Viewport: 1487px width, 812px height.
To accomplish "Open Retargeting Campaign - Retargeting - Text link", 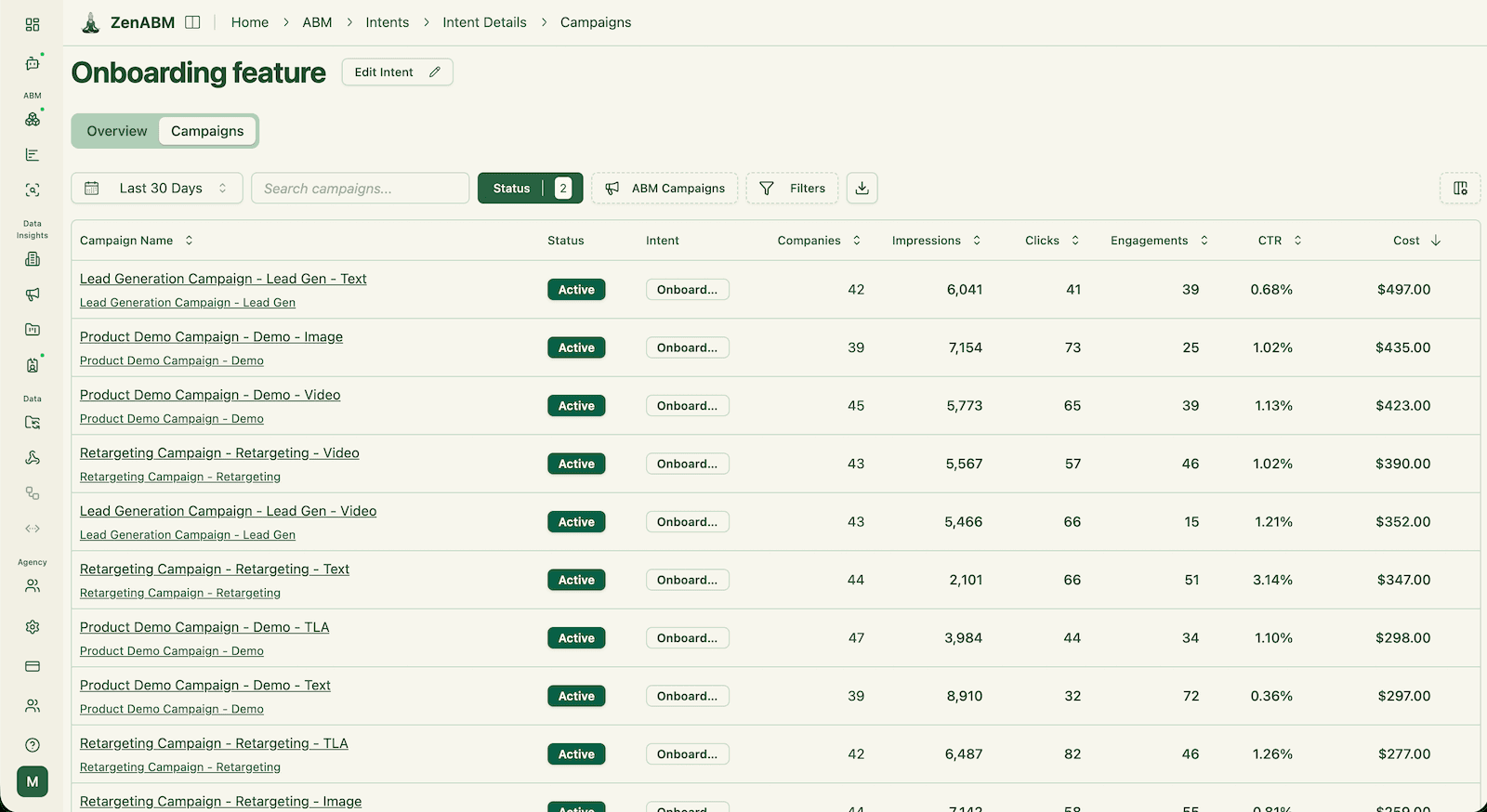I will (x=215, y=569).
